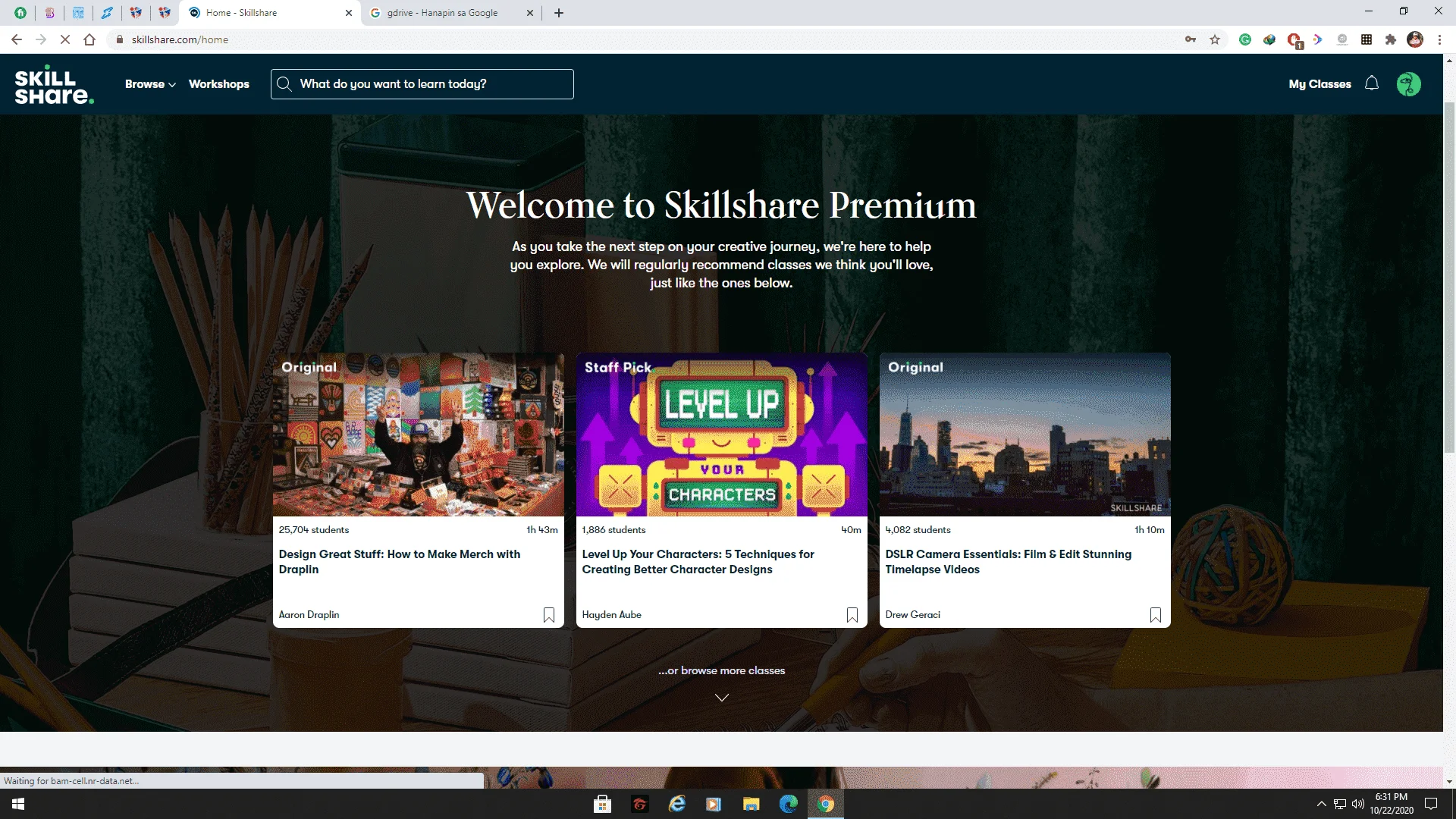
Task: Open the Windows Start menu
Action: (18, 804)
